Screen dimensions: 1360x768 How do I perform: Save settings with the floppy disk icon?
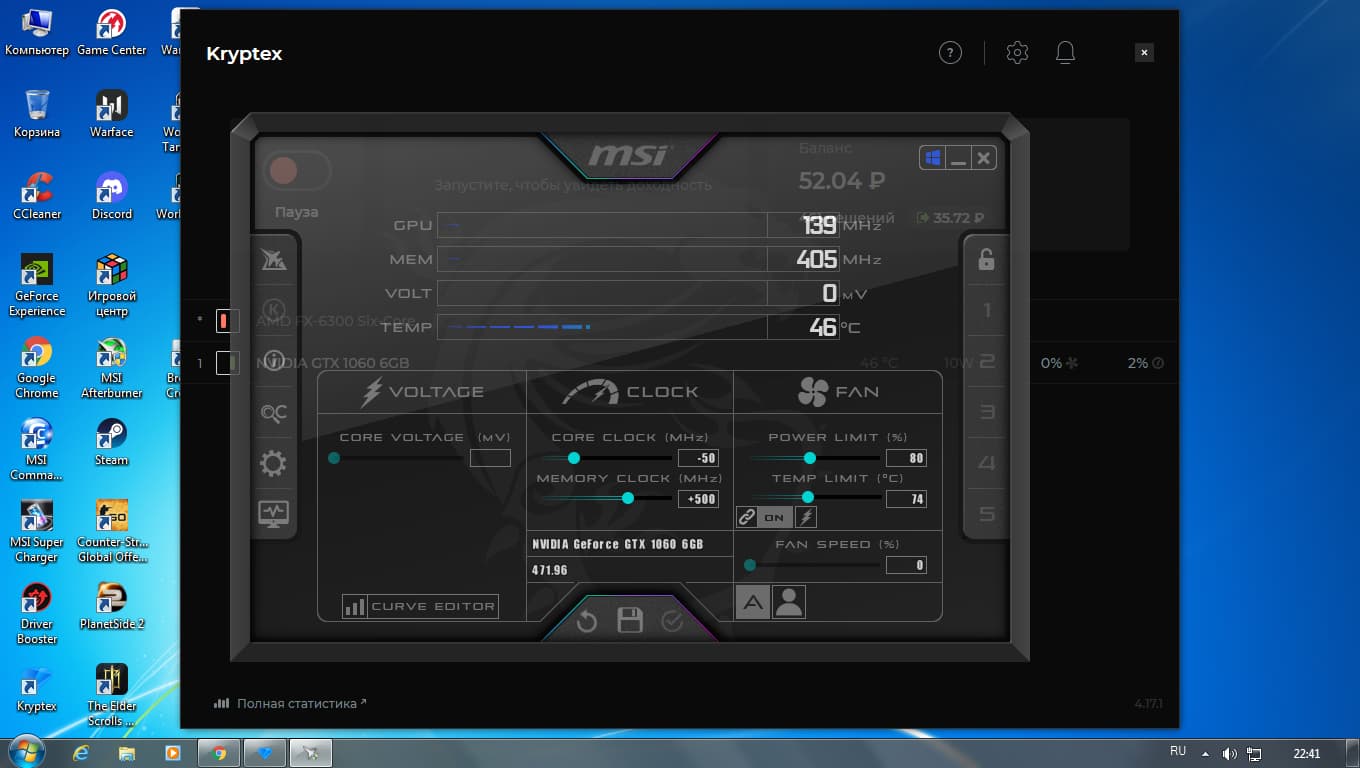630,621
